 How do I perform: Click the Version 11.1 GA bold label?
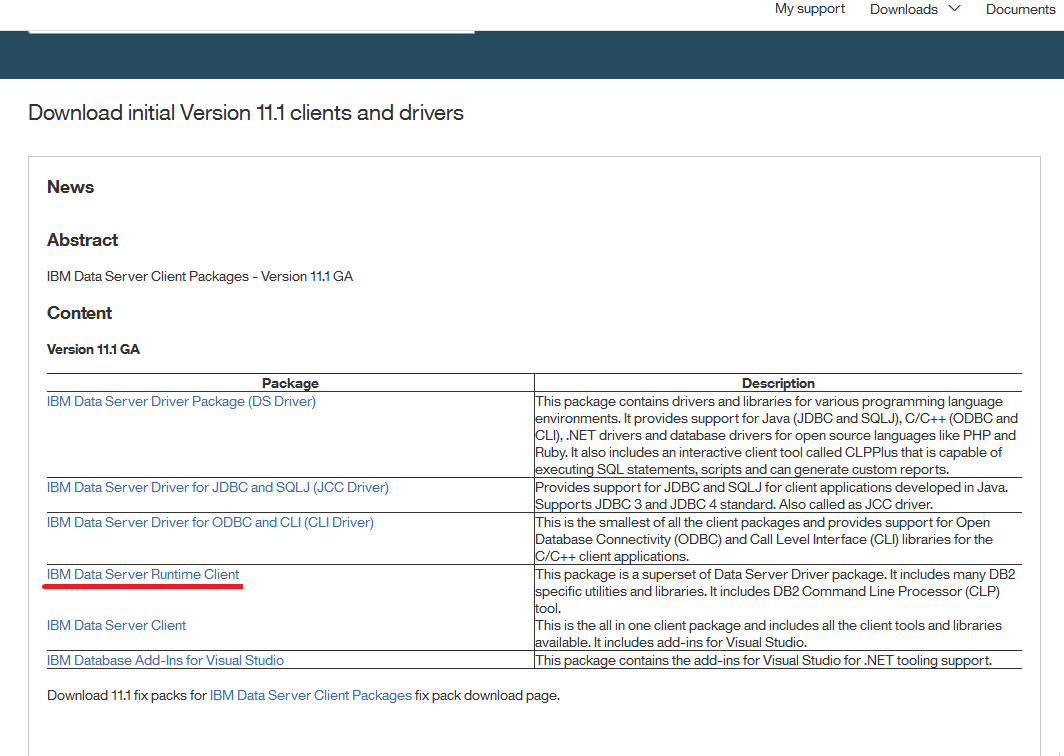click(x=94, y=349)
